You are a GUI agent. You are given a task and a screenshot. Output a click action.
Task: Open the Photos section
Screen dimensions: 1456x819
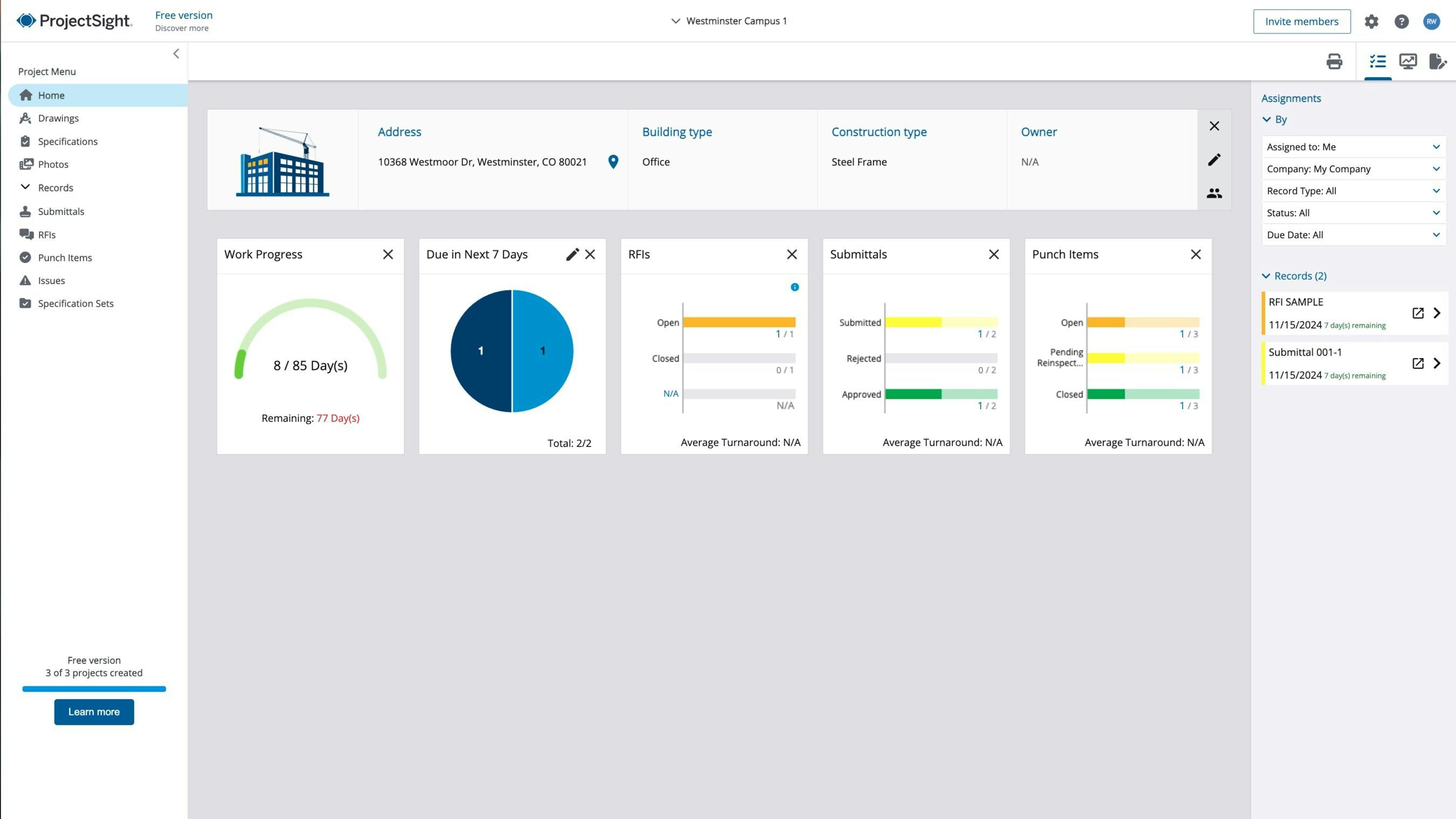pyautogui.click(x=54, y=164)
